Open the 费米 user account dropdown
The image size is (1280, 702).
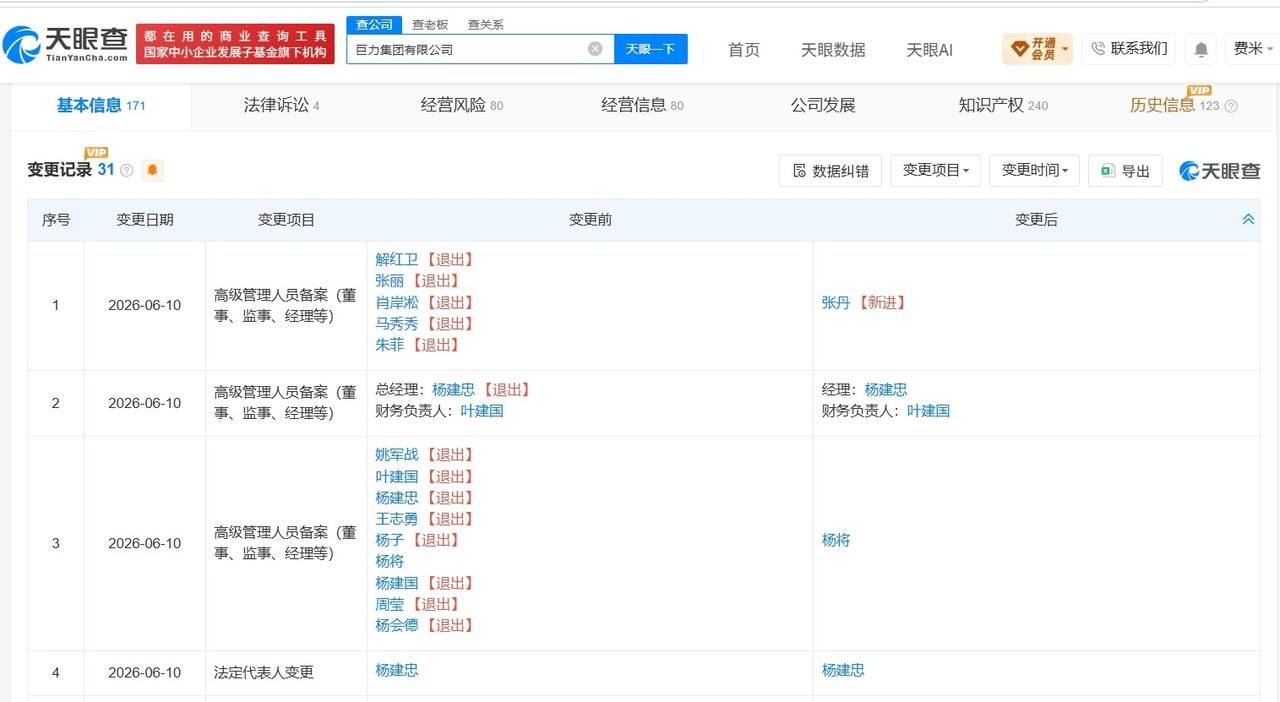pos(1252,48)
